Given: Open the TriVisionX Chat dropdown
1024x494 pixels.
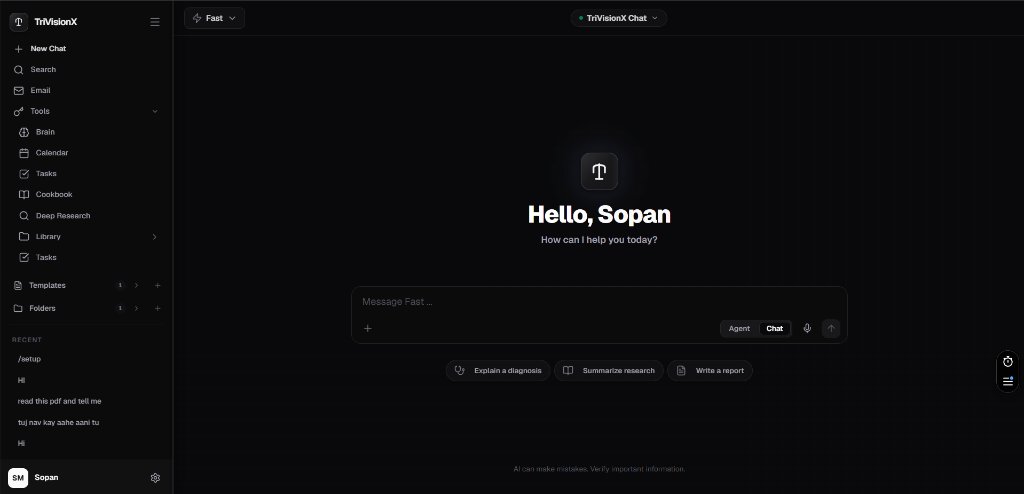Looking at the screenshot, I should pos(618,18).
